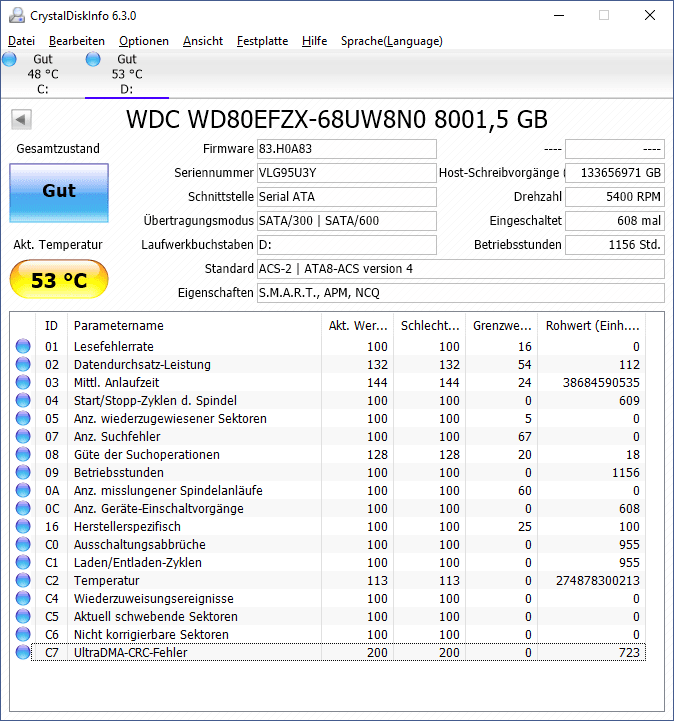Open the Optionen menu
The image size is (674, 721).
tap(143, 41)
